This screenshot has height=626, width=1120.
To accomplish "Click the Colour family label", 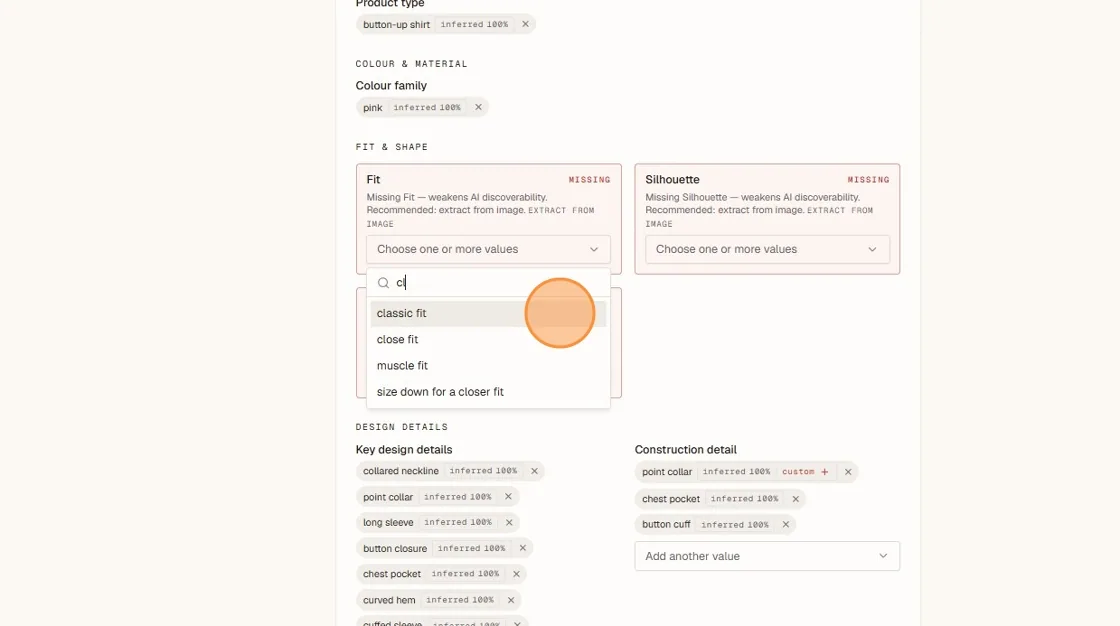I will [391, 86].
